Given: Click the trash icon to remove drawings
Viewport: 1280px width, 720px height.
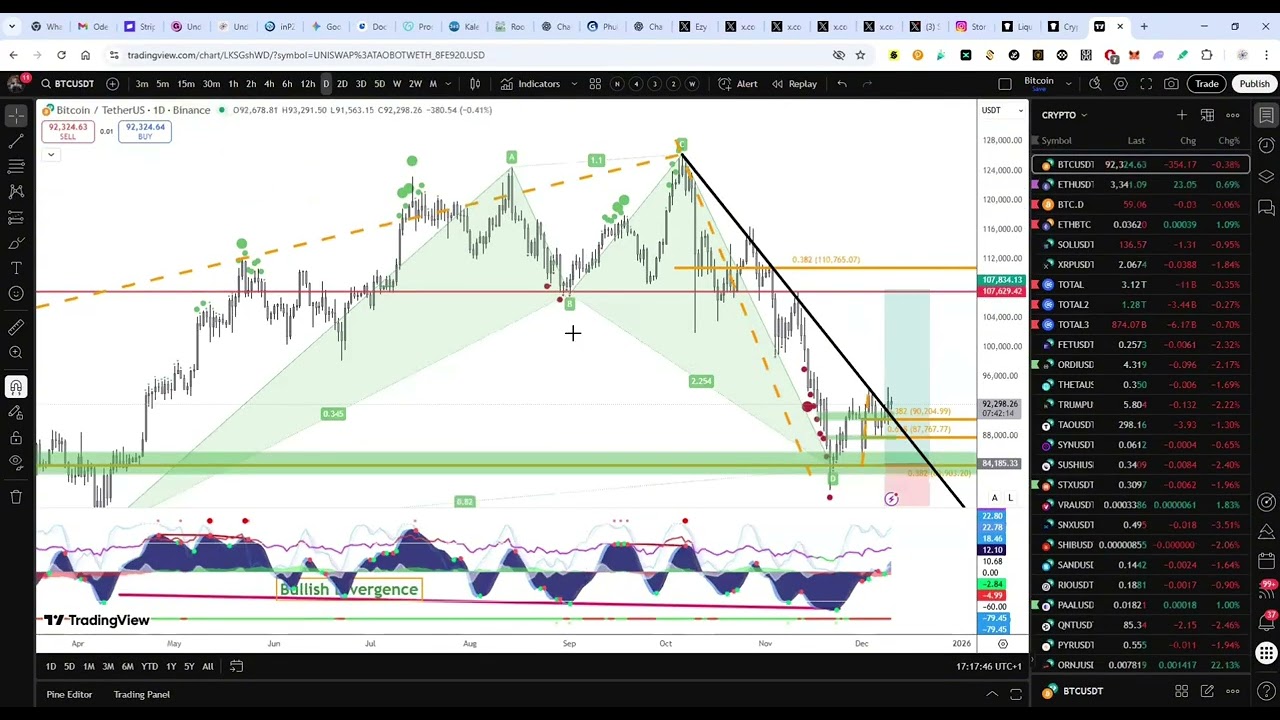Looking at the screenshot, I should tap(16, 497).
